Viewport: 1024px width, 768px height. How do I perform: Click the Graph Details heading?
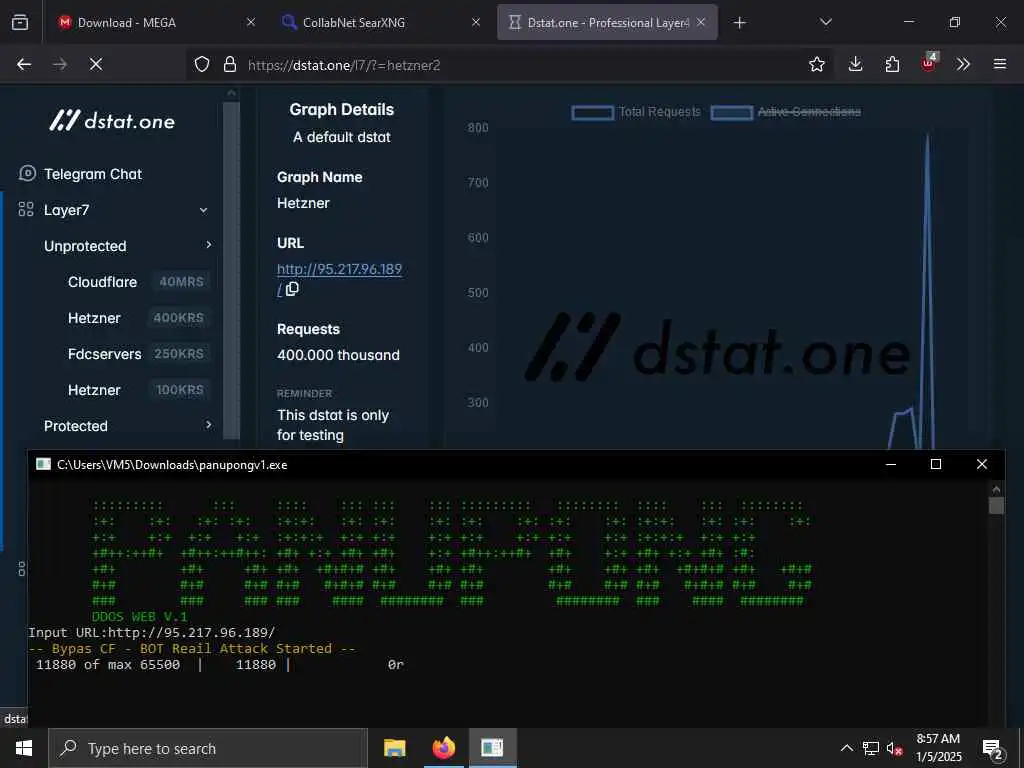(342, 110)
